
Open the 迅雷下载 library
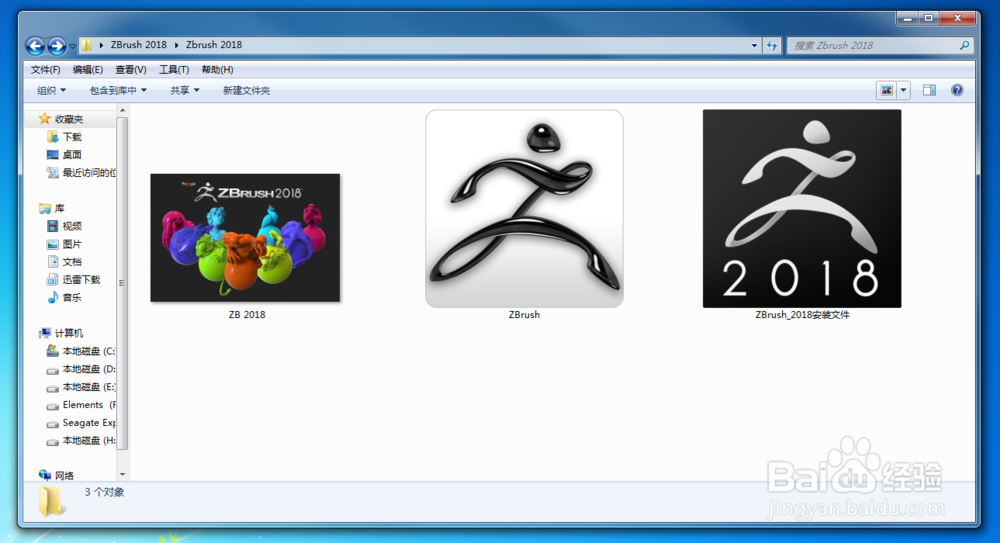point(81,280)
